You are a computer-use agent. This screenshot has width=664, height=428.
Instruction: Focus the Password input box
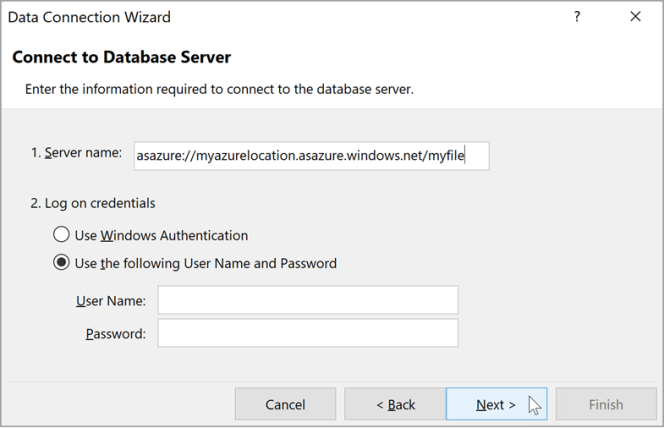pos(307,333)
